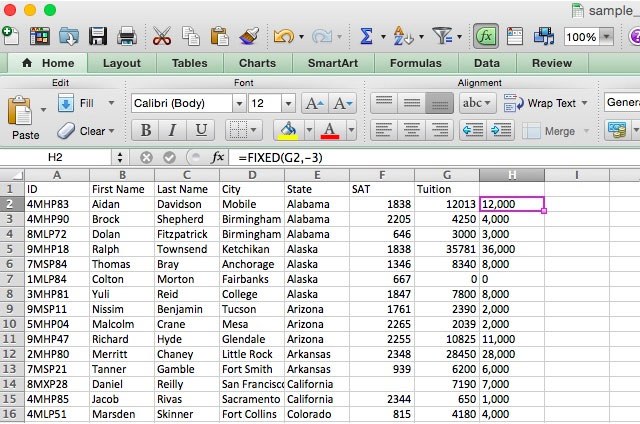Image resolution: width=640 pixels, height=424 pixels.
Task: Align text right
Action: click(439, 131)
